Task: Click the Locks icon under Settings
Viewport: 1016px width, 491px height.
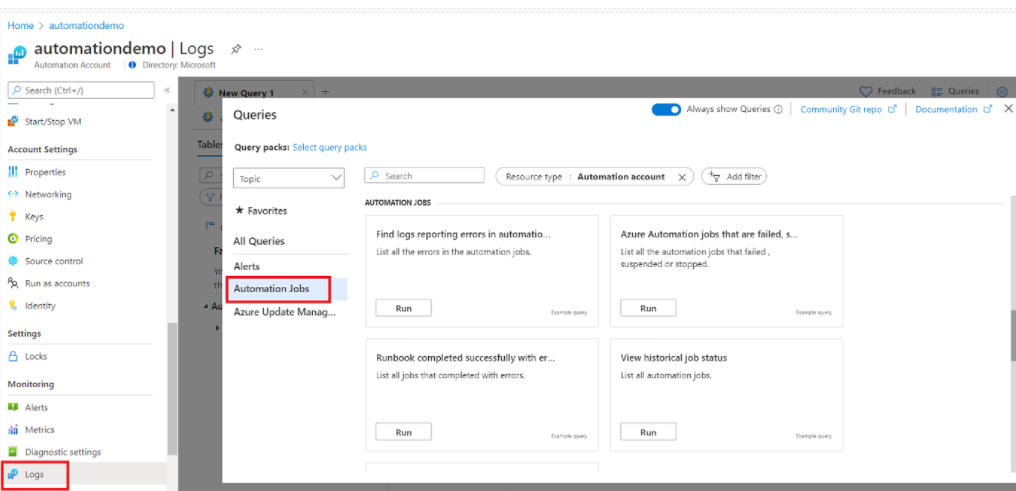Action: pyautogui.click(x=13, y=356)
